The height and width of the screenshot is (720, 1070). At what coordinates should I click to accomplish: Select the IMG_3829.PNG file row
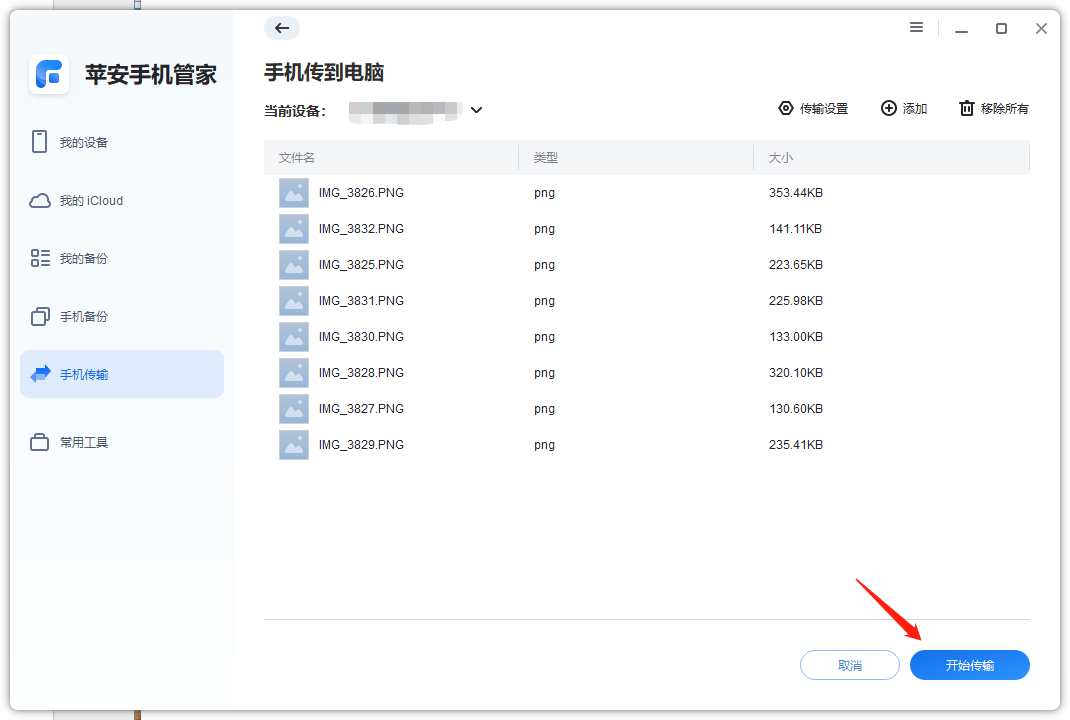click(x=361, y=445)
